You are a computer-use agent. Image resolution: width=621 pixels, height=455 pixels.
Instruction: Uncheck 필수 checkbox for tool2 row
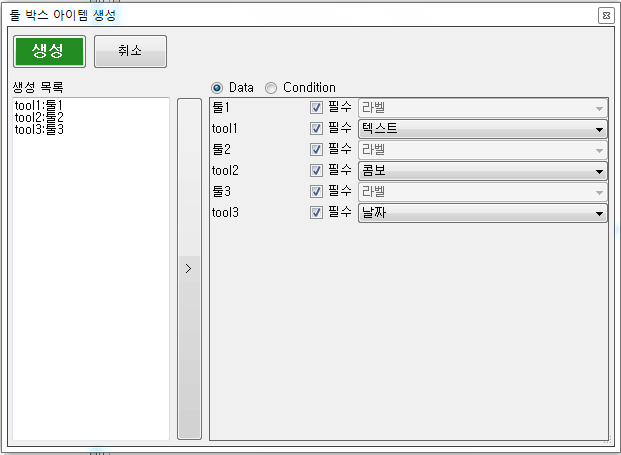[316, 170]
